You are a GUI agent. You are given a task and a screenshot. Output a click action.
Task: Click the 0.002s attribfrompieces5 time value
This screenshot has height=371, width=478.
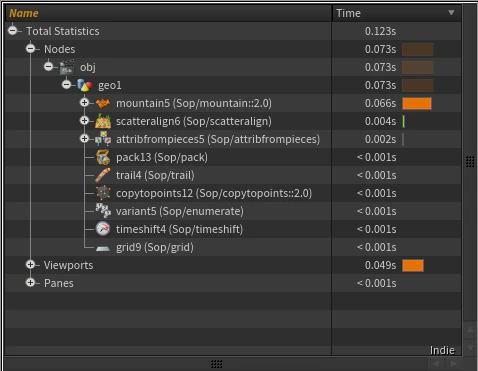(x=380, y=139)
